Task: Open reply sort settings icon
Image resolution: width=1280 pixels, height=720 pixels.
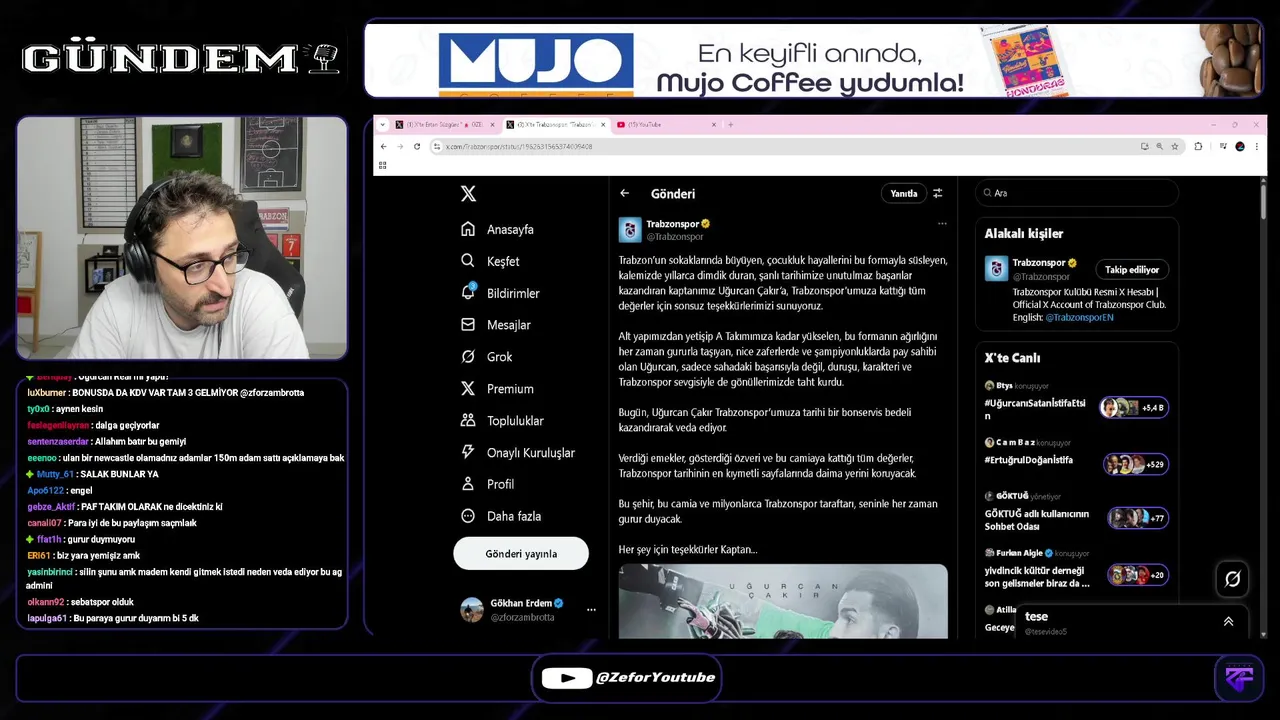Action: (938, 194)
